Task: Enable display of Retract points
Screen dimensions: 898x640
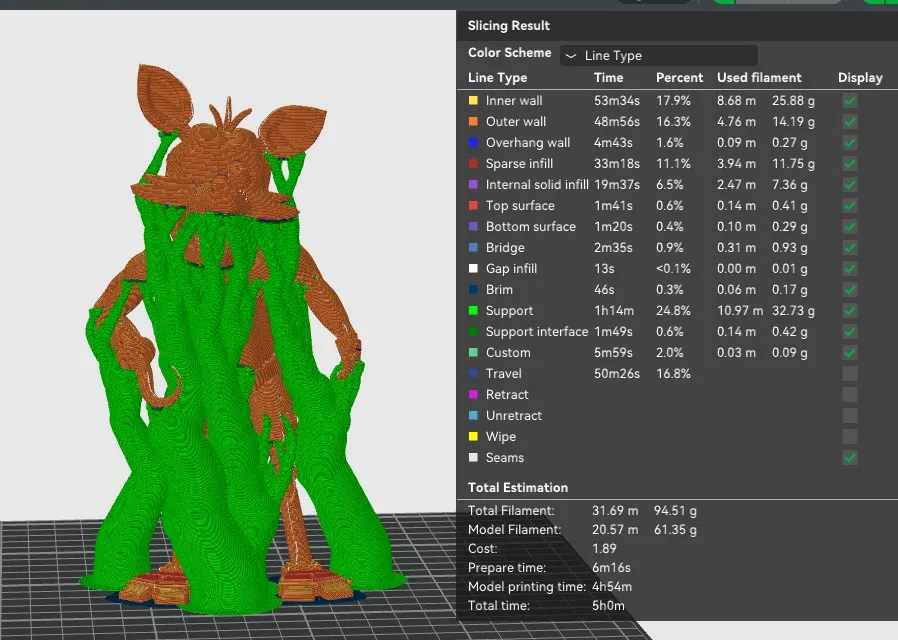Action: pyautogui.click(x=850, y=394)
